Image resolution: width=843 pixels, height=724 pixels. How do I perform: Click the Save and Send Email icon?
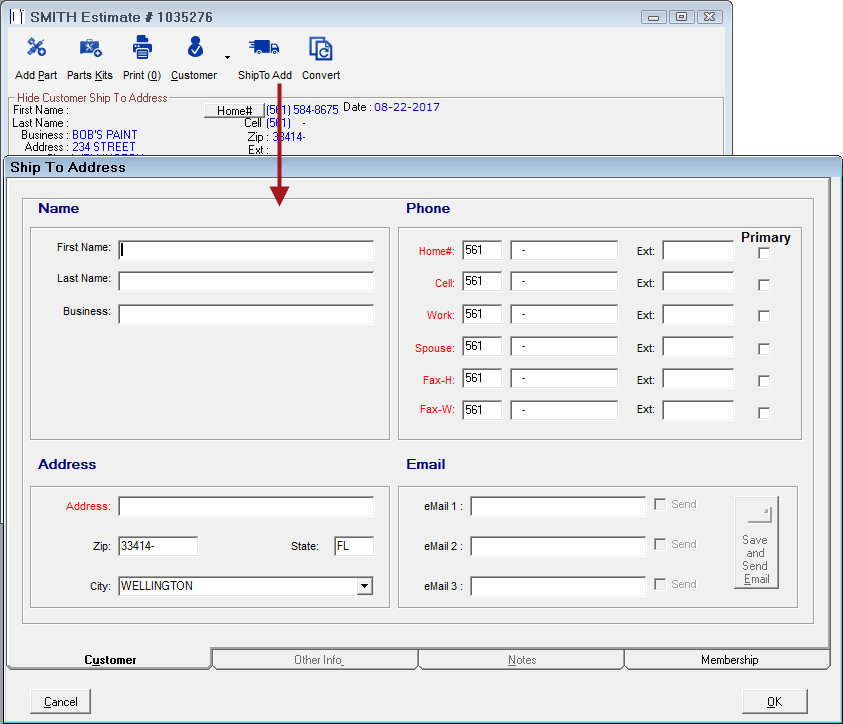(x=756, y=543)
